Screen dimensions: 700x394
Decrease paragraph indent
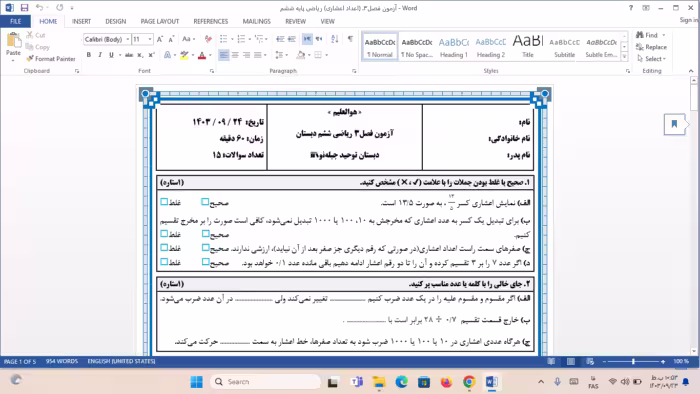(280, 39)
